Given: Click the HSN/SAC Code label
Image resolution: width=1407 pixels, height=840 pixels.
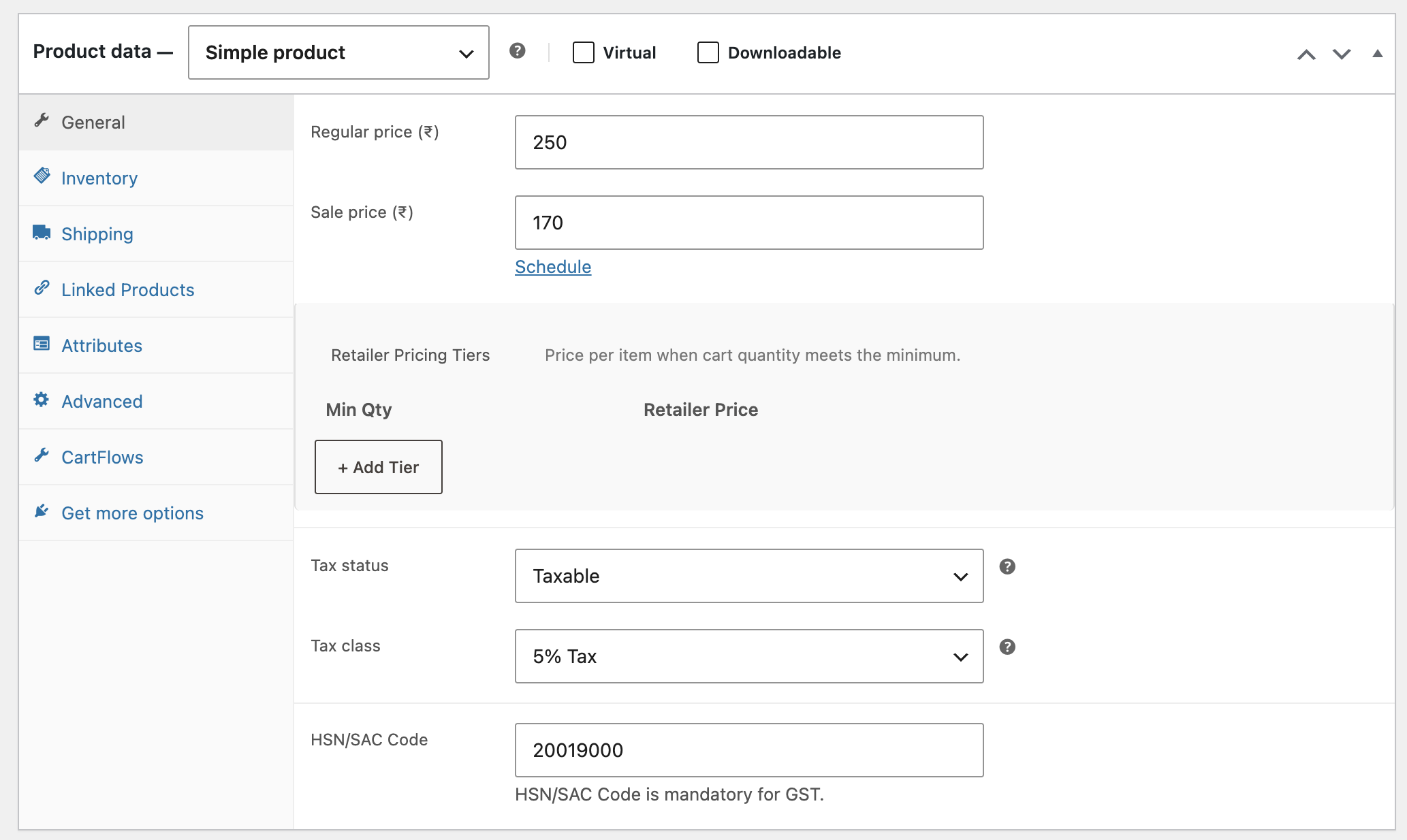Looking at the screenshot, I should click(x=369, y=740).
